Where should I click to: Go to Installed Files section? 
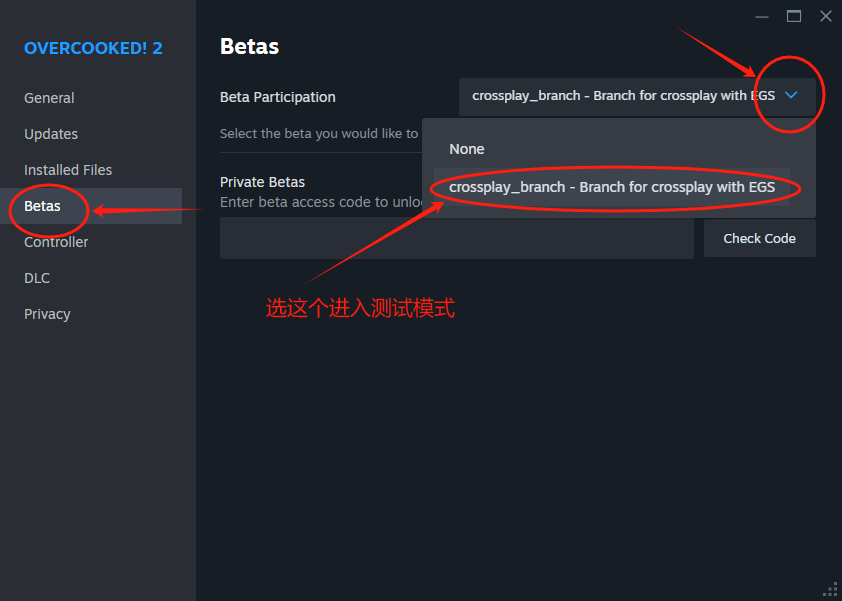point(68,170)
